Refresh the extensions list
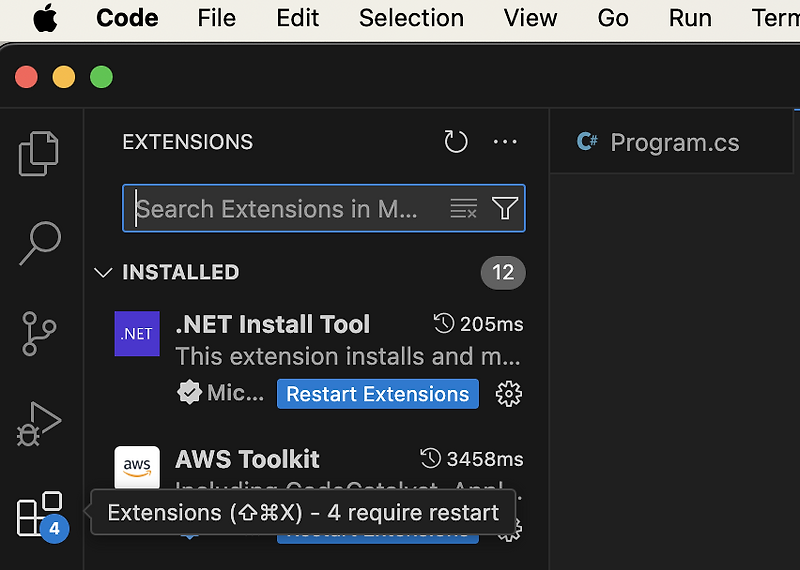The image size is (800, 570). pyautogui.click(x=456, y=141)
